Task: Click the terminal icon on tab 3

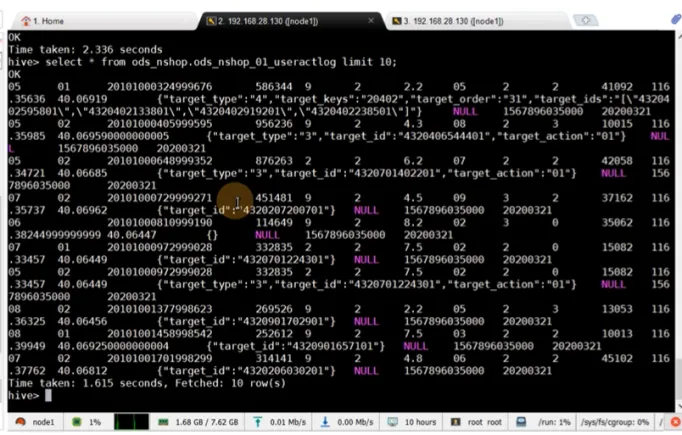Action: (397, 21)
